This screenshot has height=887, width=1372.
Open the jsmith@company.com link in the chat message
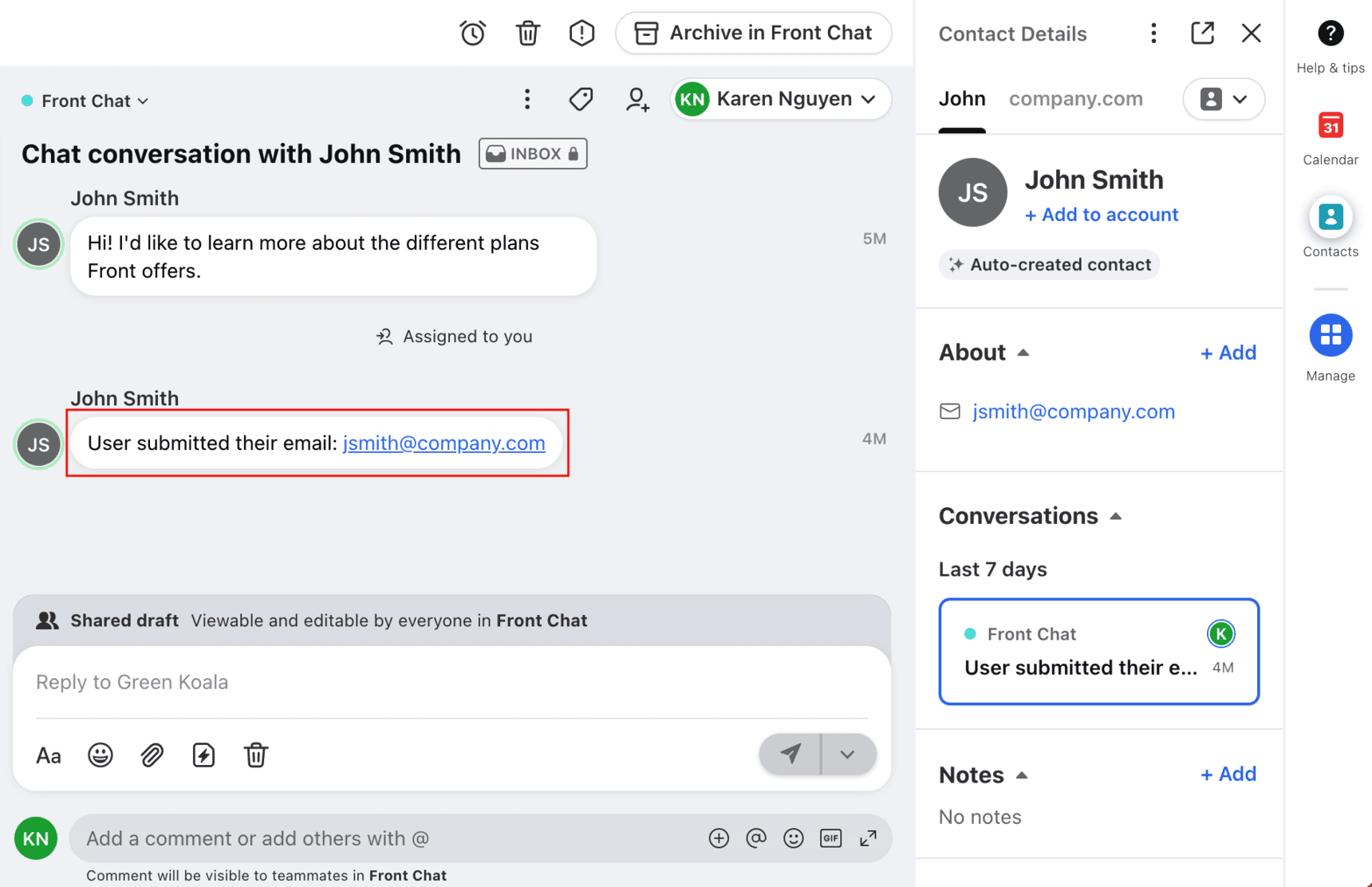point(444,443)
